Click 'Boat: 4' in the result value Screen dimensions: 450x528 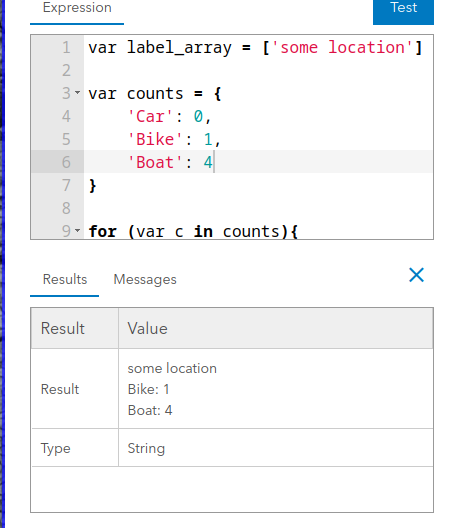[150, 410]
